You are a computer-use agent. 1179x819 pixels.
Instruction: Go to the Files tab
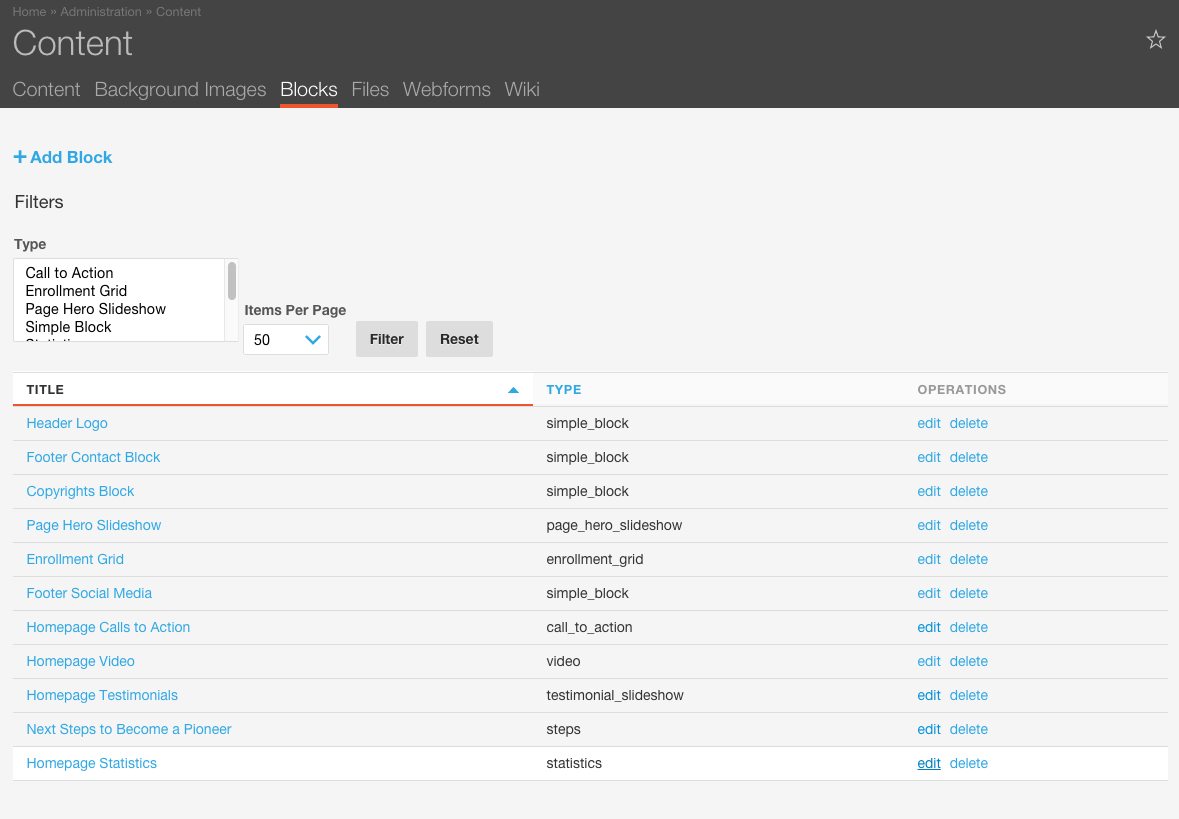370,89
